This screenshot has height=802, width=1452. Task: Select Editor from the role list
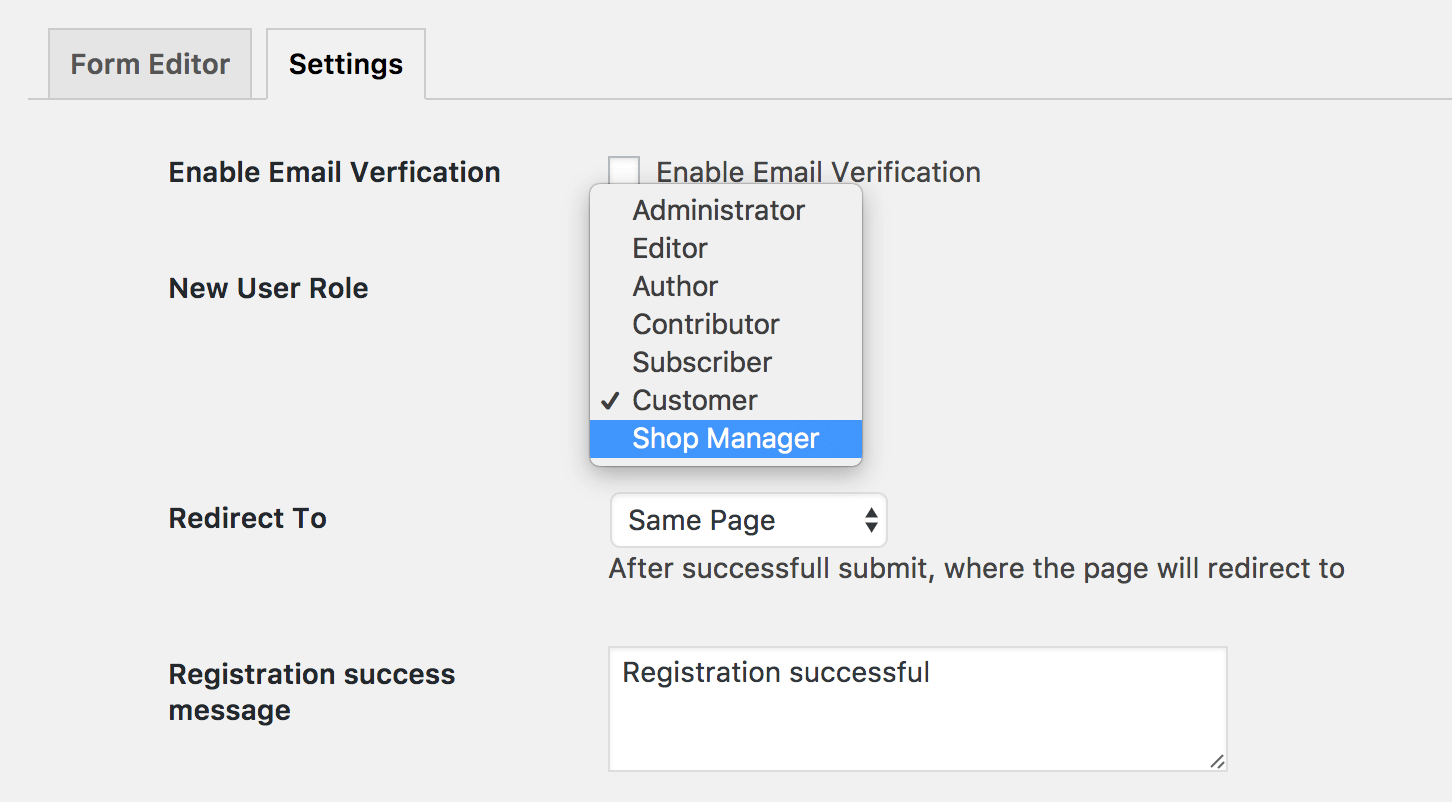[x=669, y=248]
